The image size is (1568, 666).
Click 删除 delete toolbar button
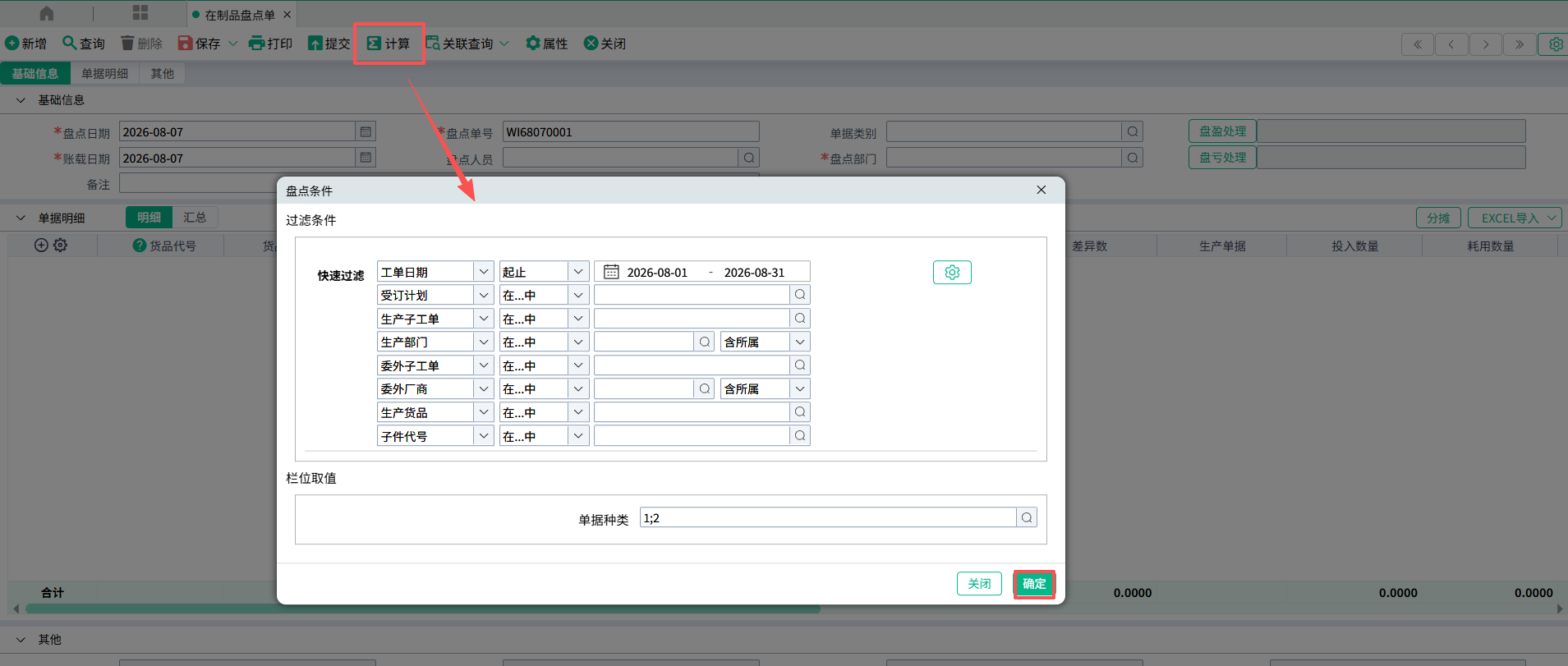click(x=141, y=43)
